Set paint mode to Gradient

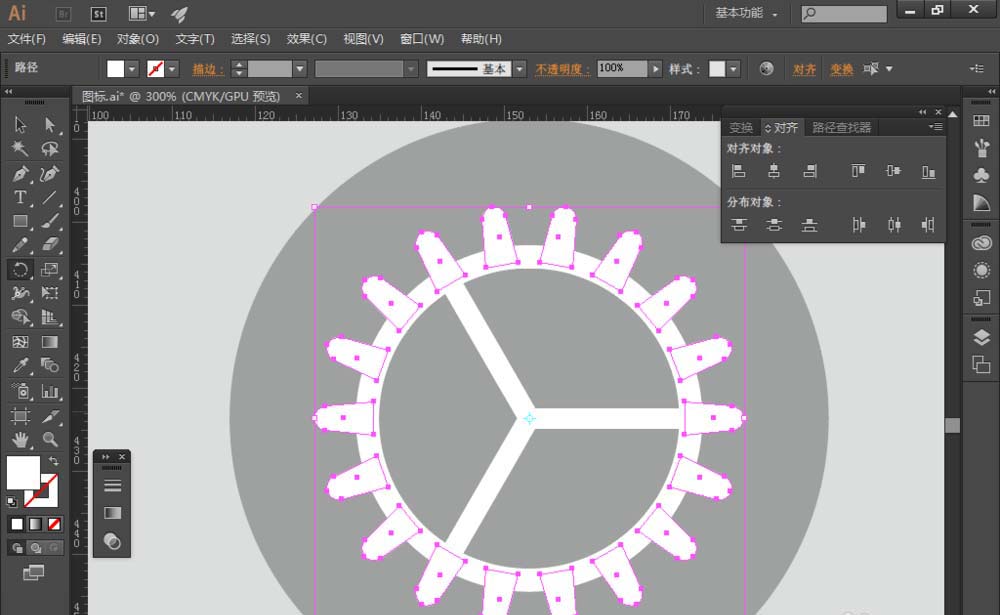(36, 524)
